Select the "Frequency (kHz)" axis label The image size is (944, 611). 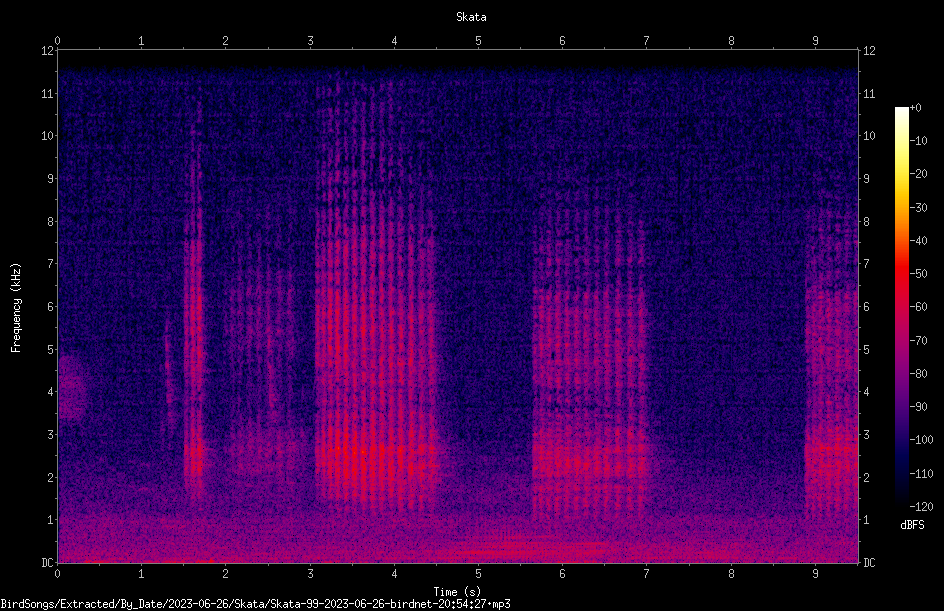16,308
